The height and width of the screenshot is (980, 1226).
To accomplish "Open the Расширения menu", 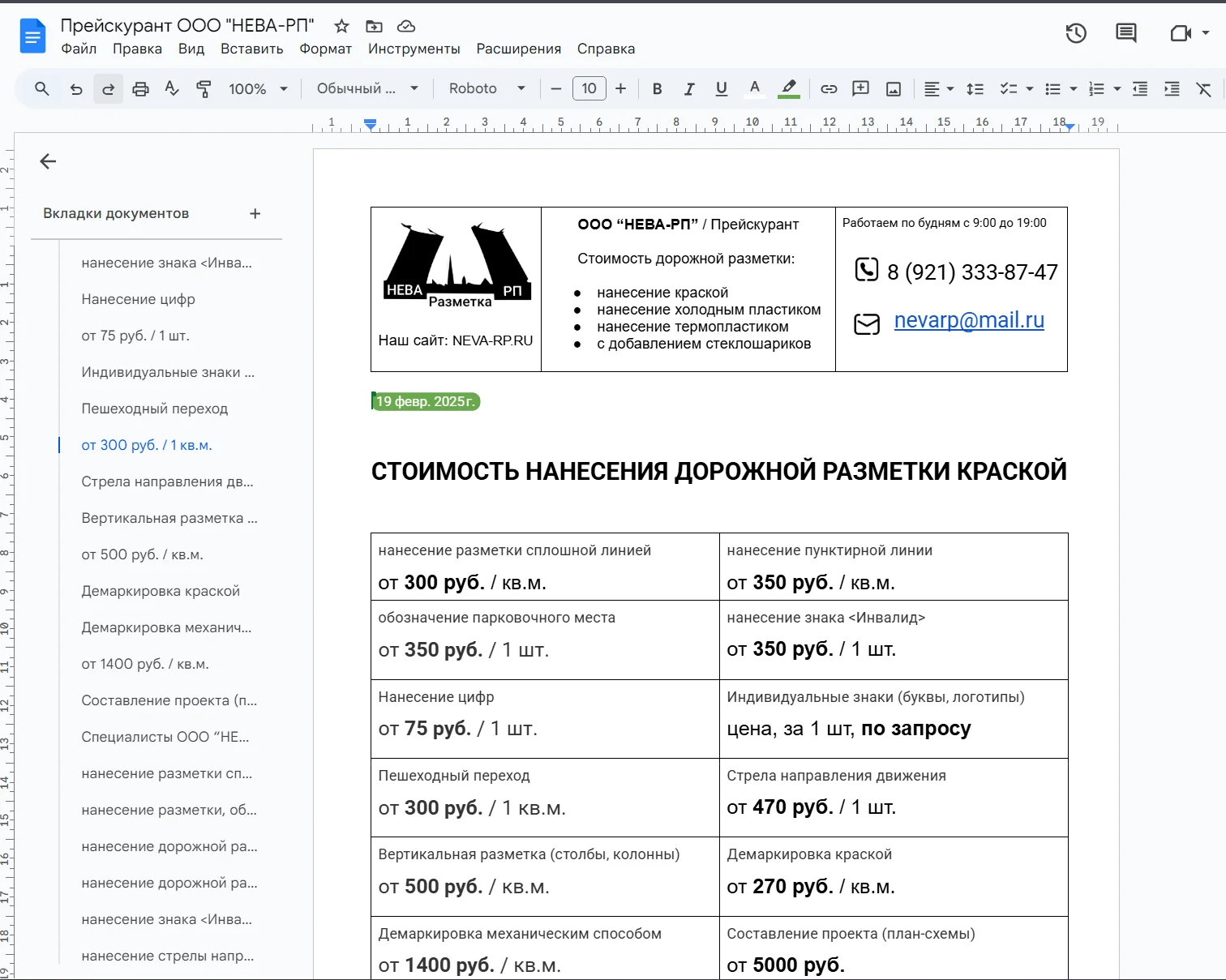I will tap(519, 49).
